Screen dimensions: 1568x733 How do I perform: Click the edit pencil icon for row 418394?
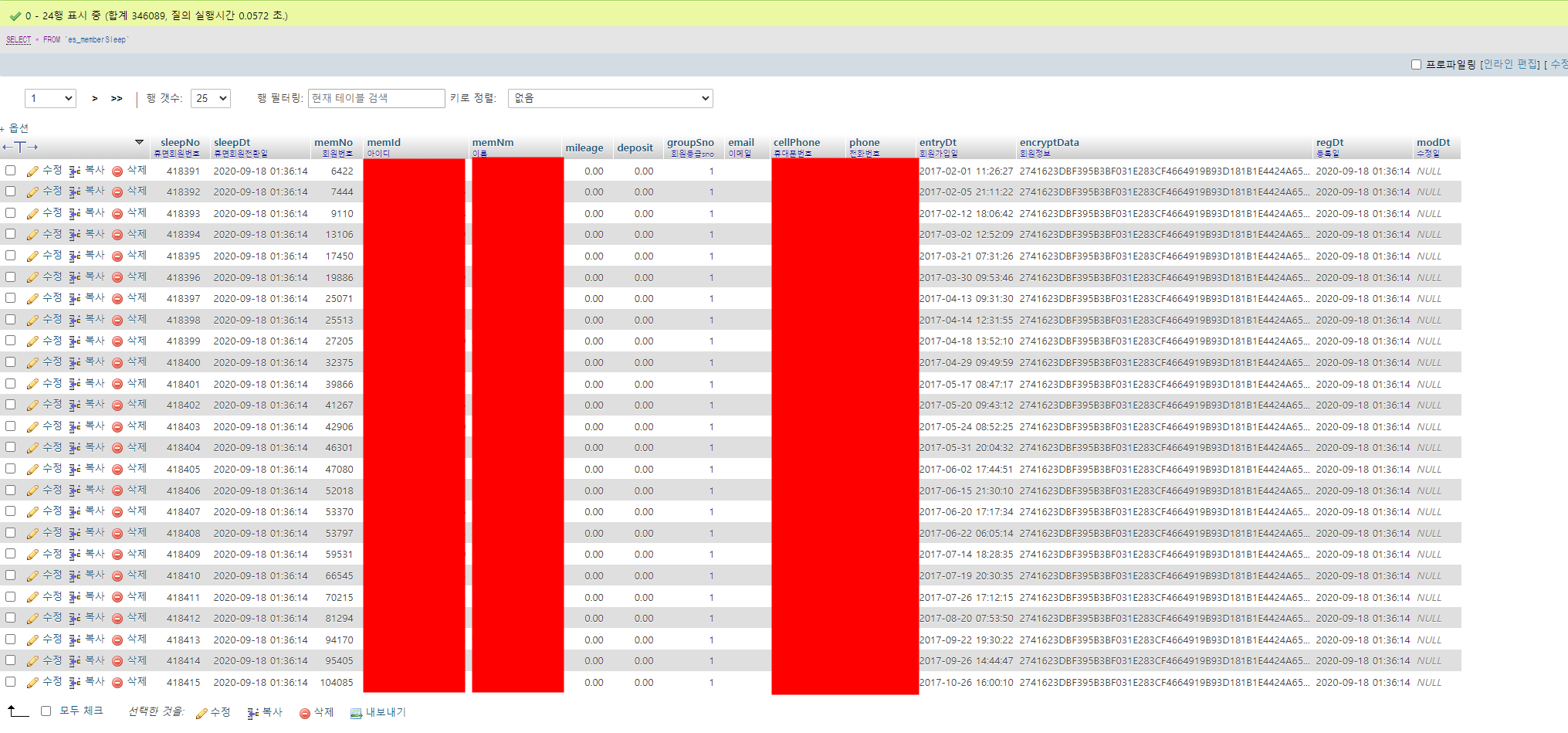coord(32,235)
